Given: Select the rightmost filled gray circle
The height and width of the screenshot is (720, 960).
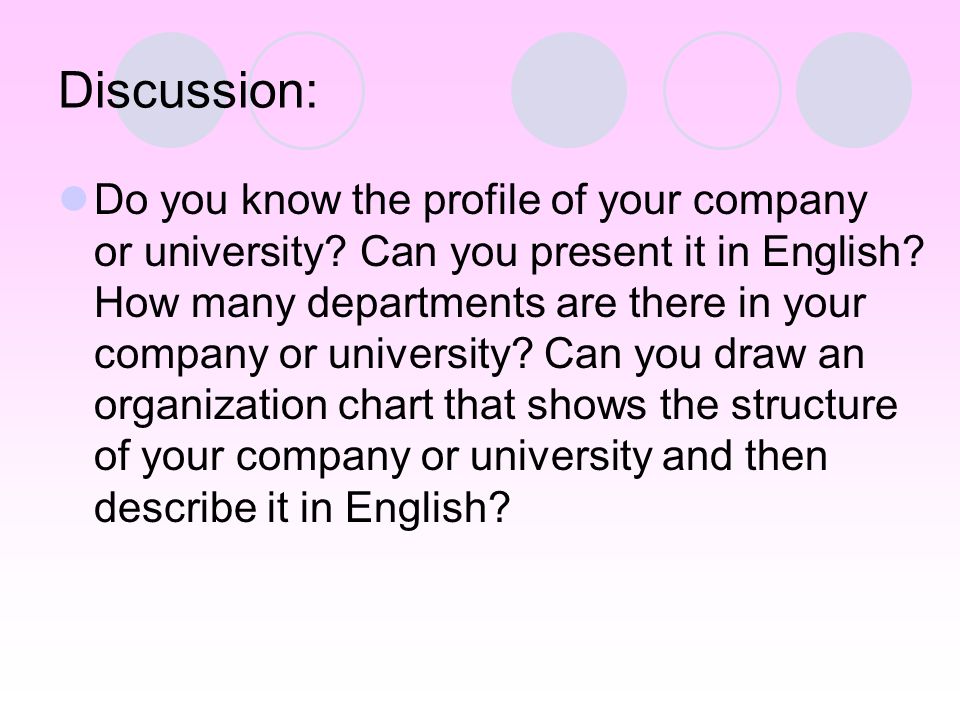Looking at the screenshot, I should (853, 90).
